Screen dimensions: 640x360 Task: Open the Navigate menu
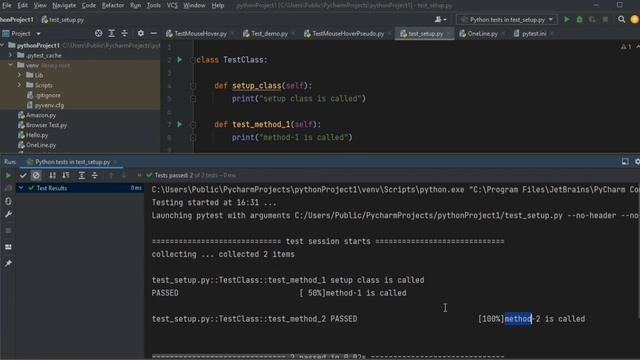pos(64,5)
